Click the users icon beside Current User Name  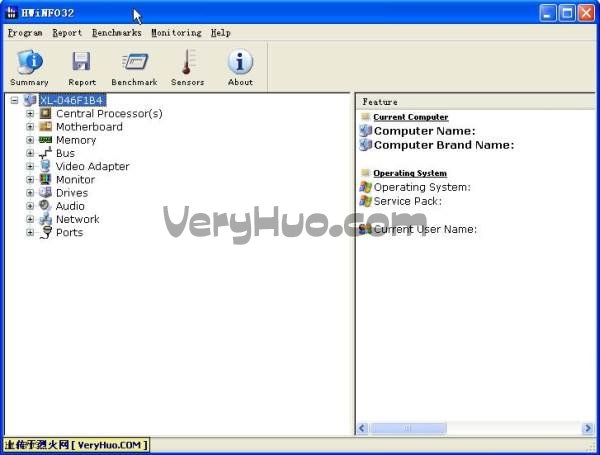[366, 229]
